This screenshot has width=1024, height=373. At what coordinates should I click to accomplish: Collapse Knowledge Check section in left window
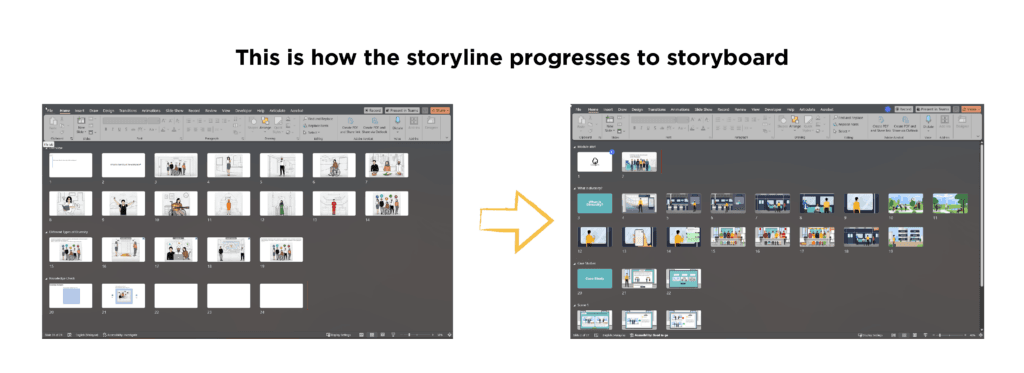click(46, 278)
